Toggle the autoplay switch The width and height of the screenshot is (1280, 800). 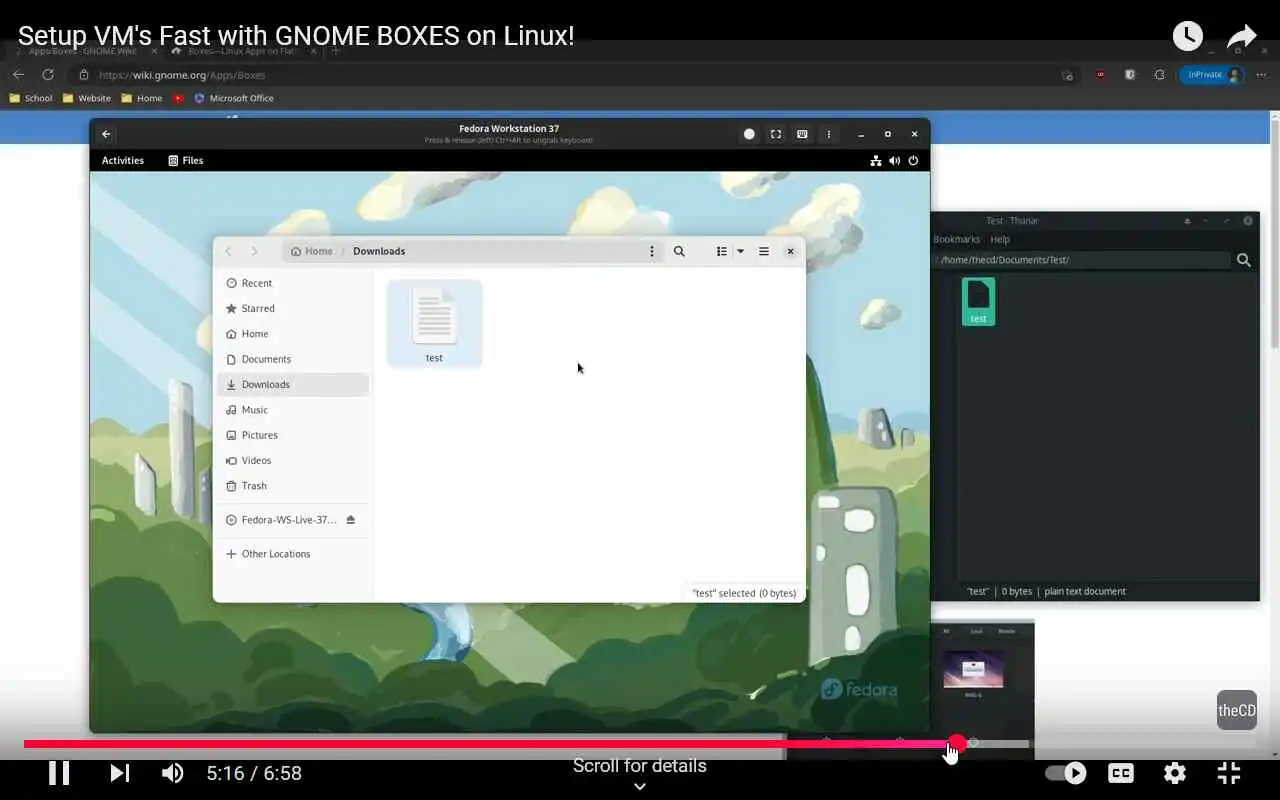(1066, 773)
